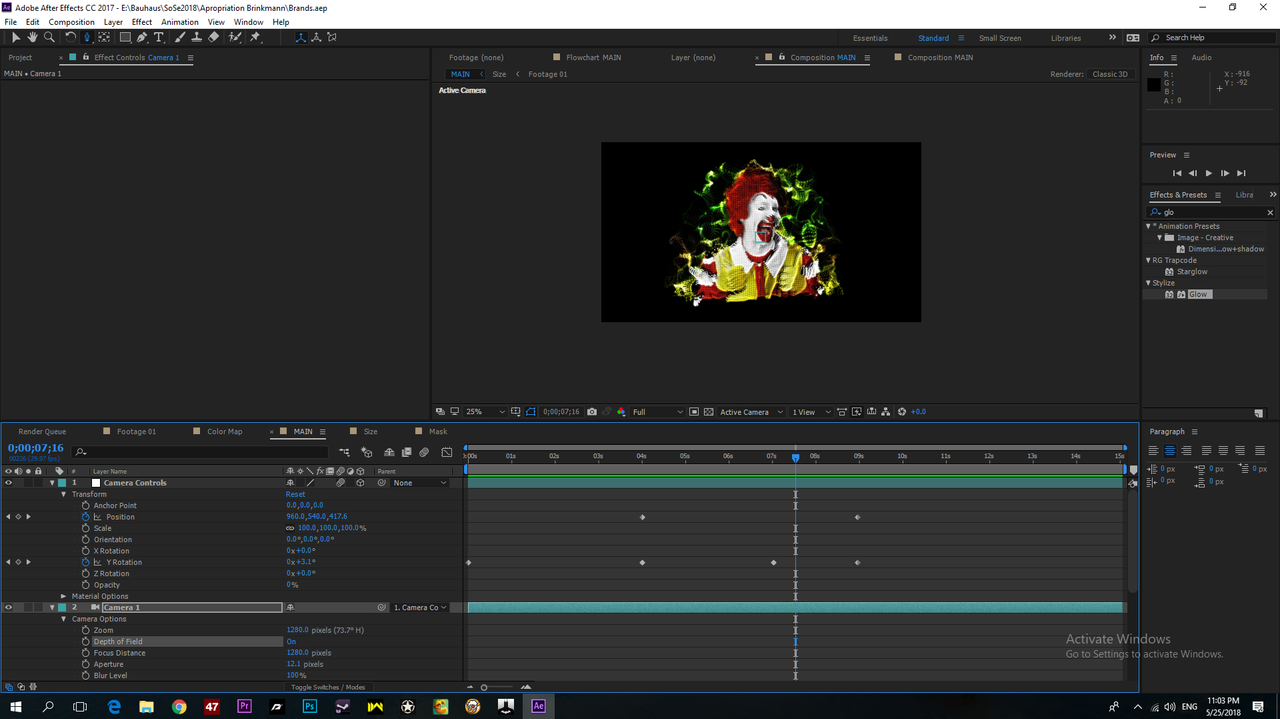Toggle Region of Interest in the viewer

pyautogui.click(x=694, y=412)
